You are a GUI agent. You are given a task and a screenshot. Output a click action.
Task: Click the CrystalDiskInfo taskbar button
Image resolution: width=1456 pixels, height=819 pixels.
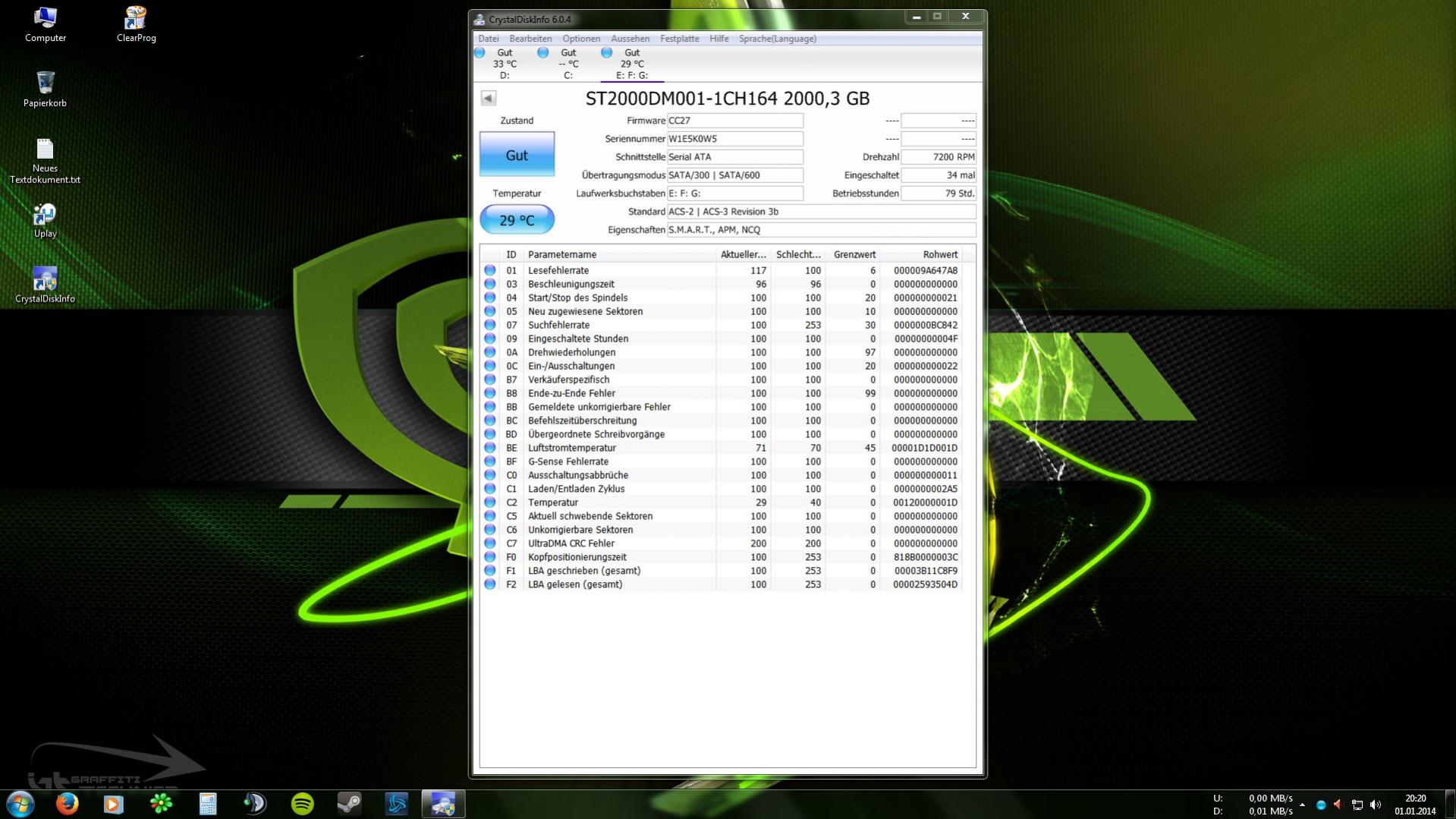point(443,803)
